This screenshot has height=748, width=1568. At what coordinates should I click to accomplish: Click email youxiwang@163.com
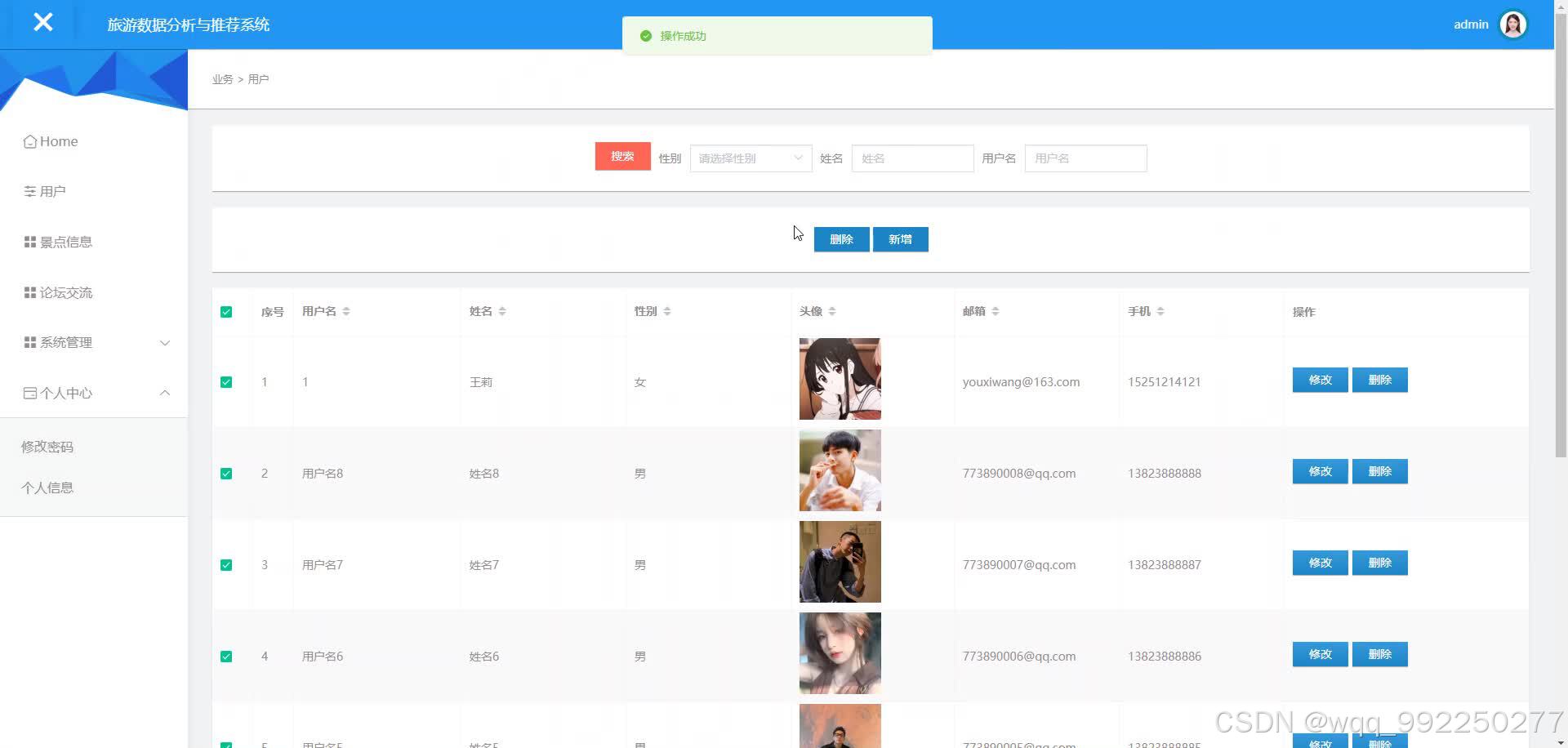tap(1021, 382)
